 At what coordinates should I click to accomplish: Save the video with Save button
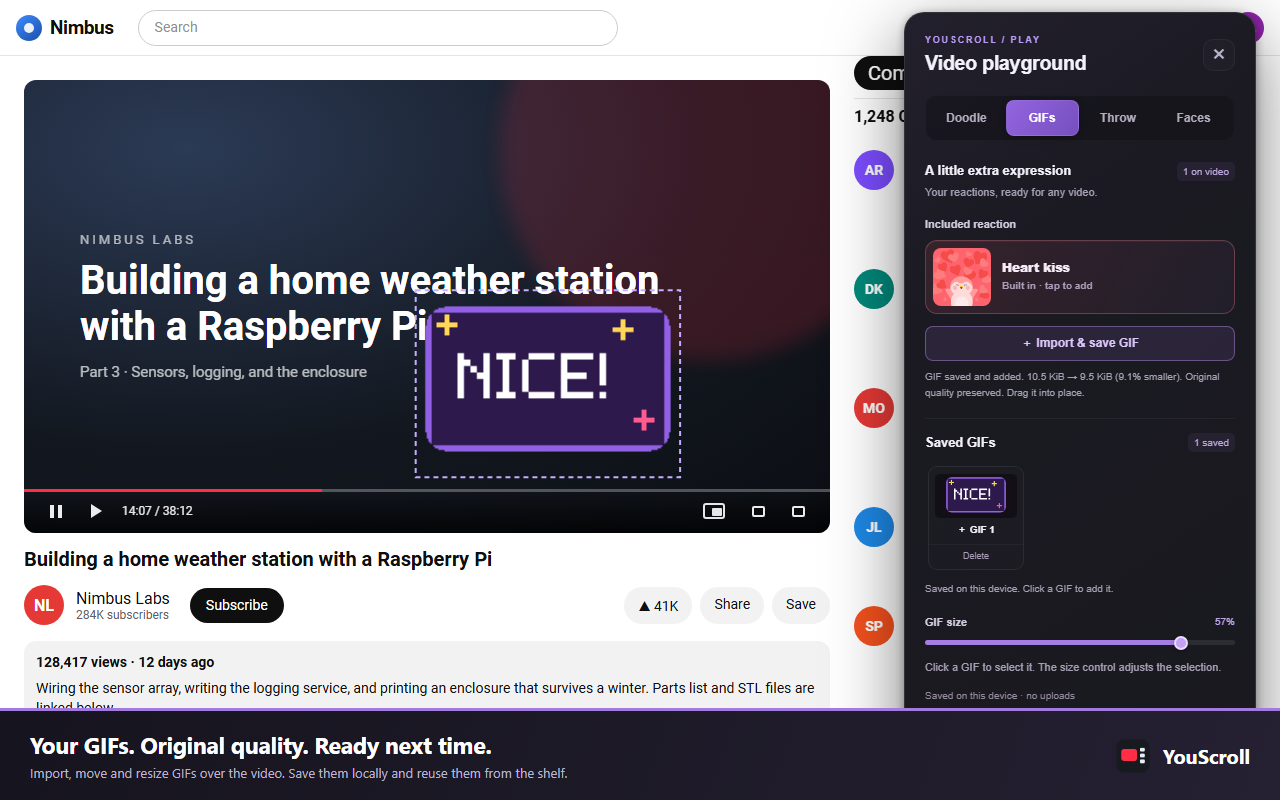tap(801, 605)
